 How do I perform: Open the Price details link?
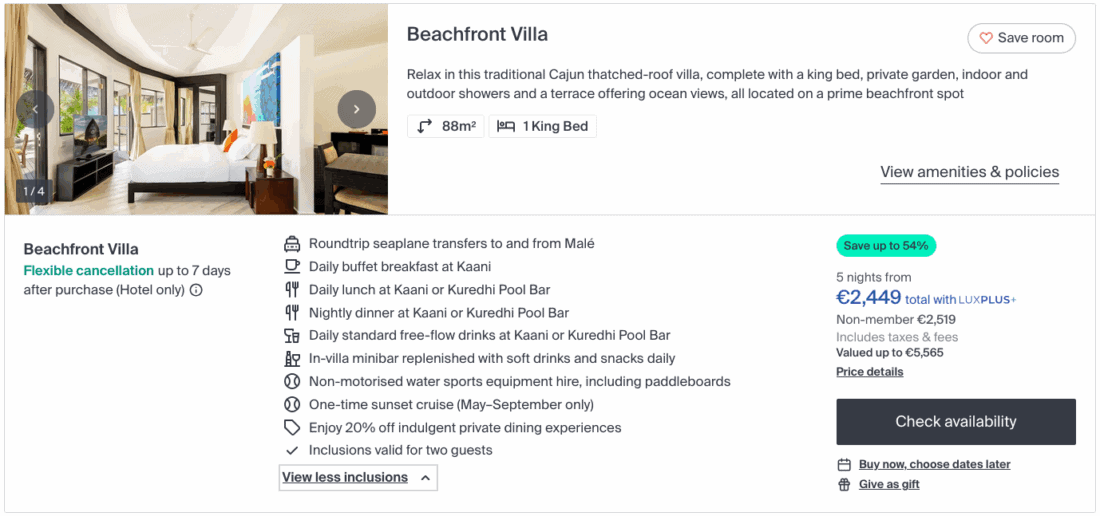pos(869,372)
